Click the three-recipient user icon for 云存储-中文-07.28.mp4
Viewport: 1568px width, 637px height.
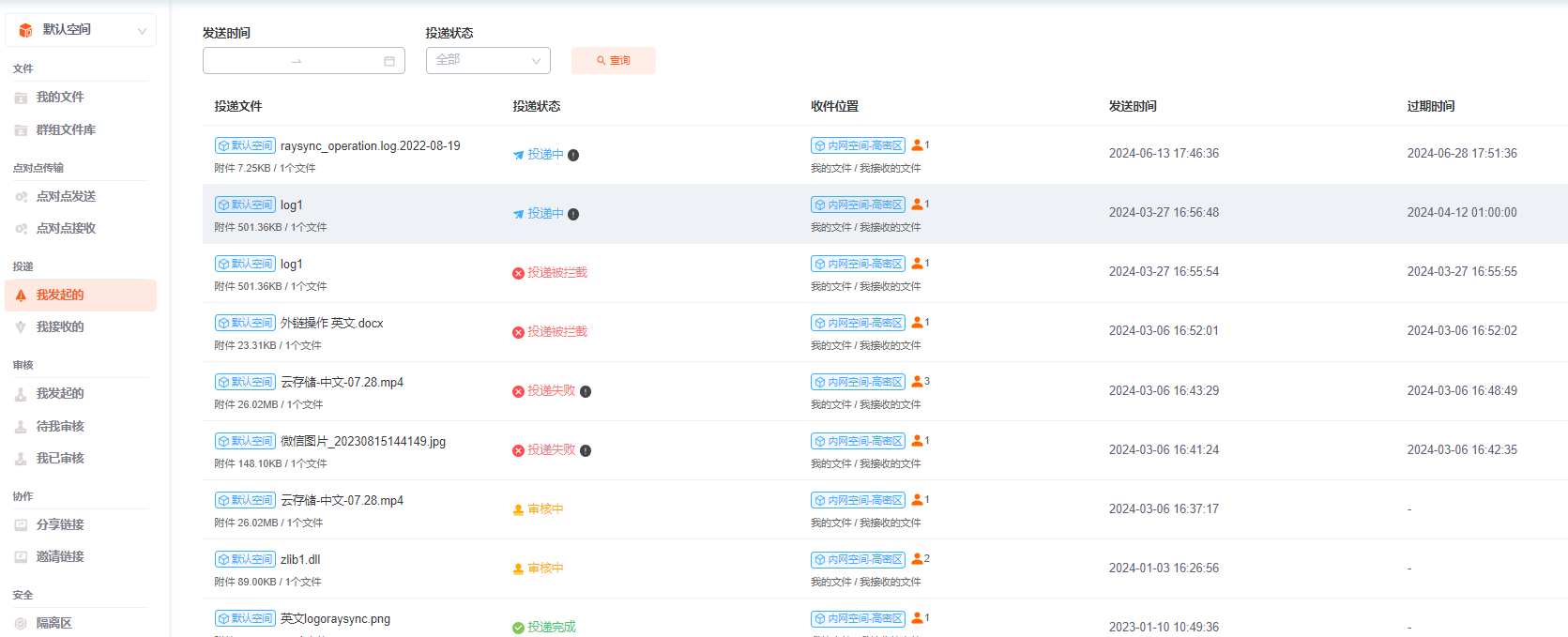click(918, 382)
